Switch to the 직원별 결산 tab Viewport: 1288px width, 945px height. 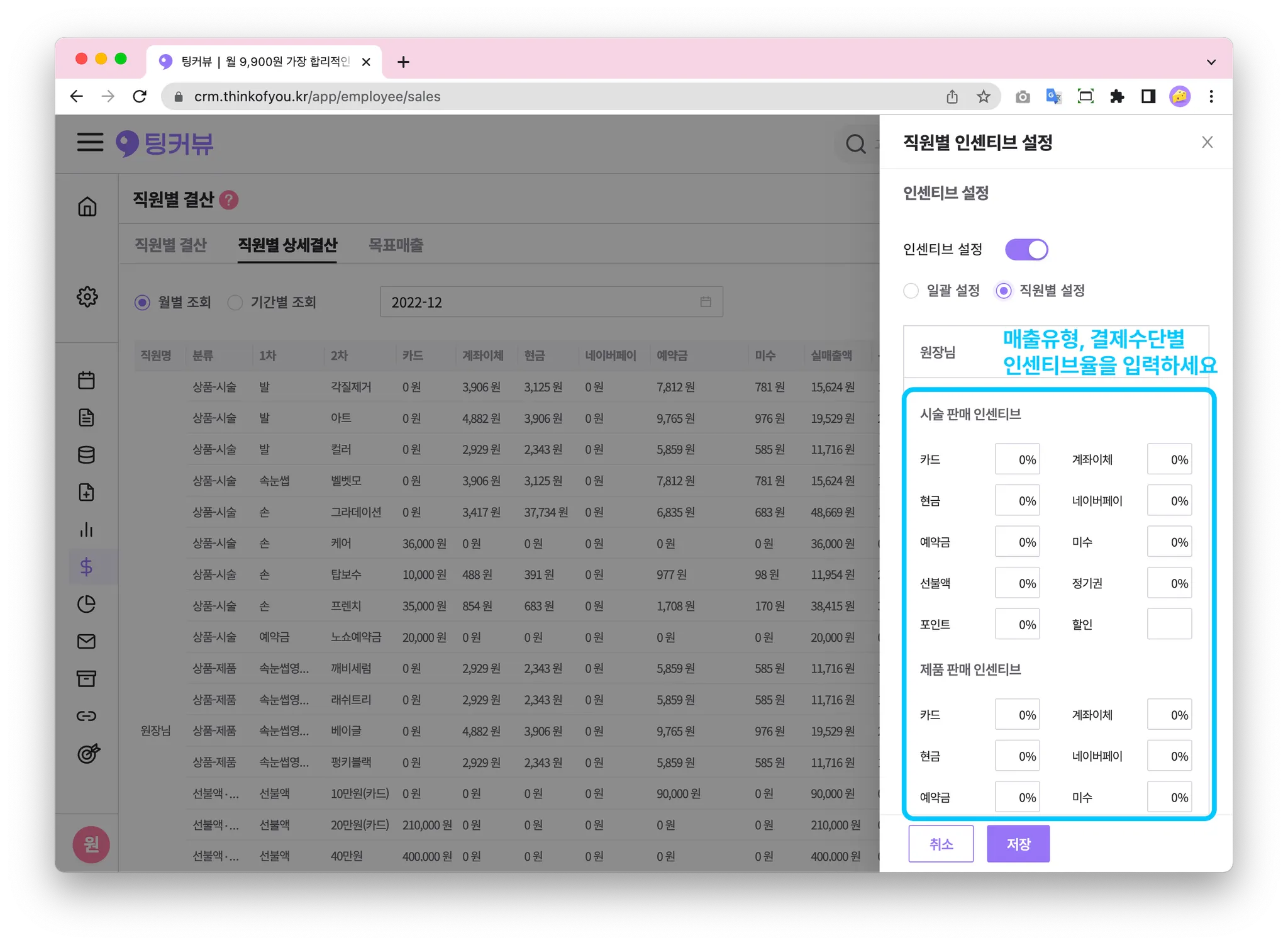click(170, 245)
